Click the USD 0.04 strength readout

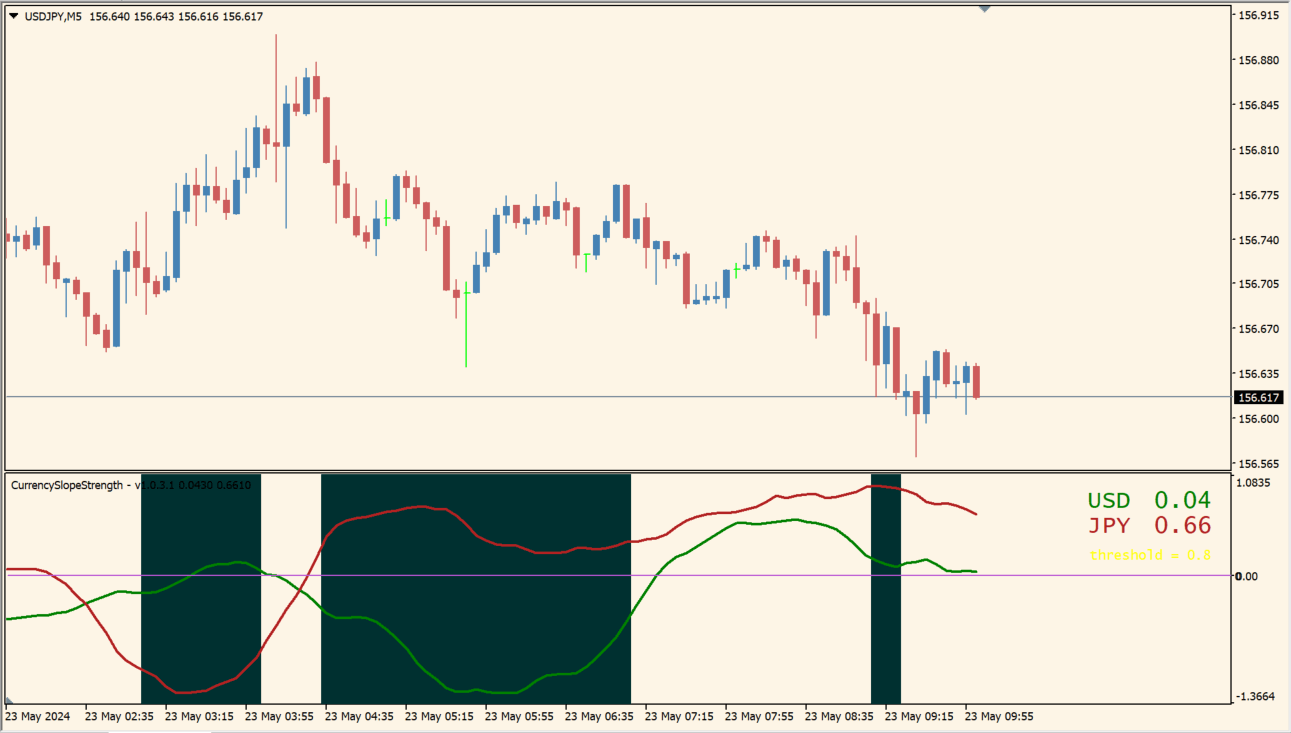coord(1149,500)
